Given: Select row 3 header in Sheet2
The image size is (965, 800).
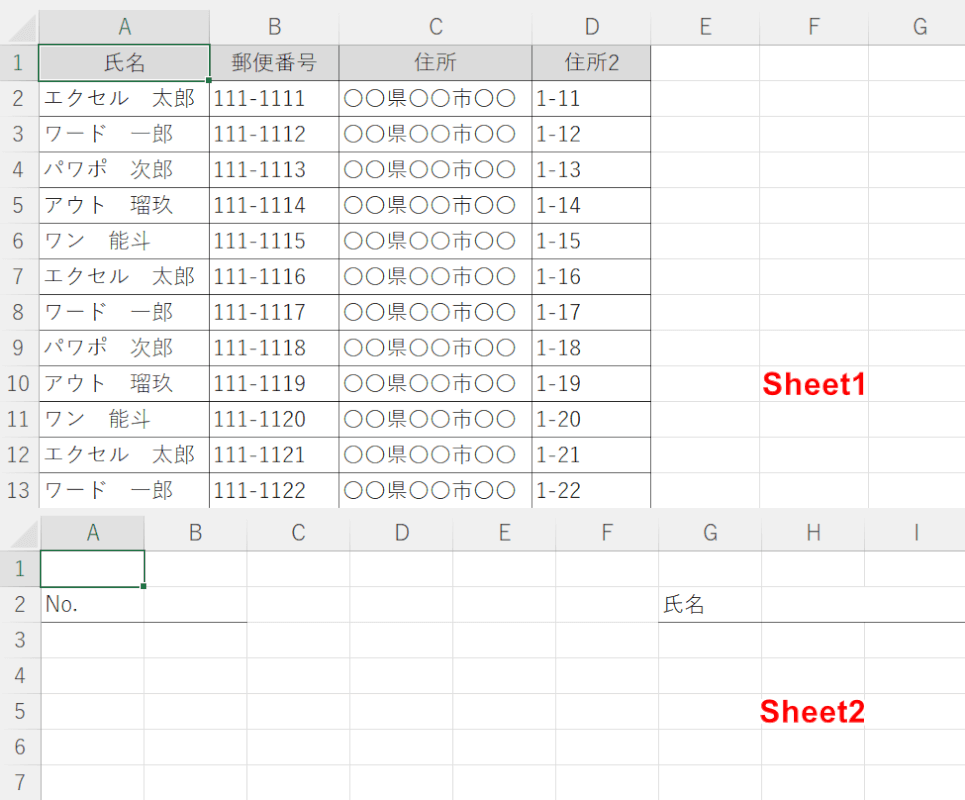Looking at the screenshot, I should (x=20, y=640).
